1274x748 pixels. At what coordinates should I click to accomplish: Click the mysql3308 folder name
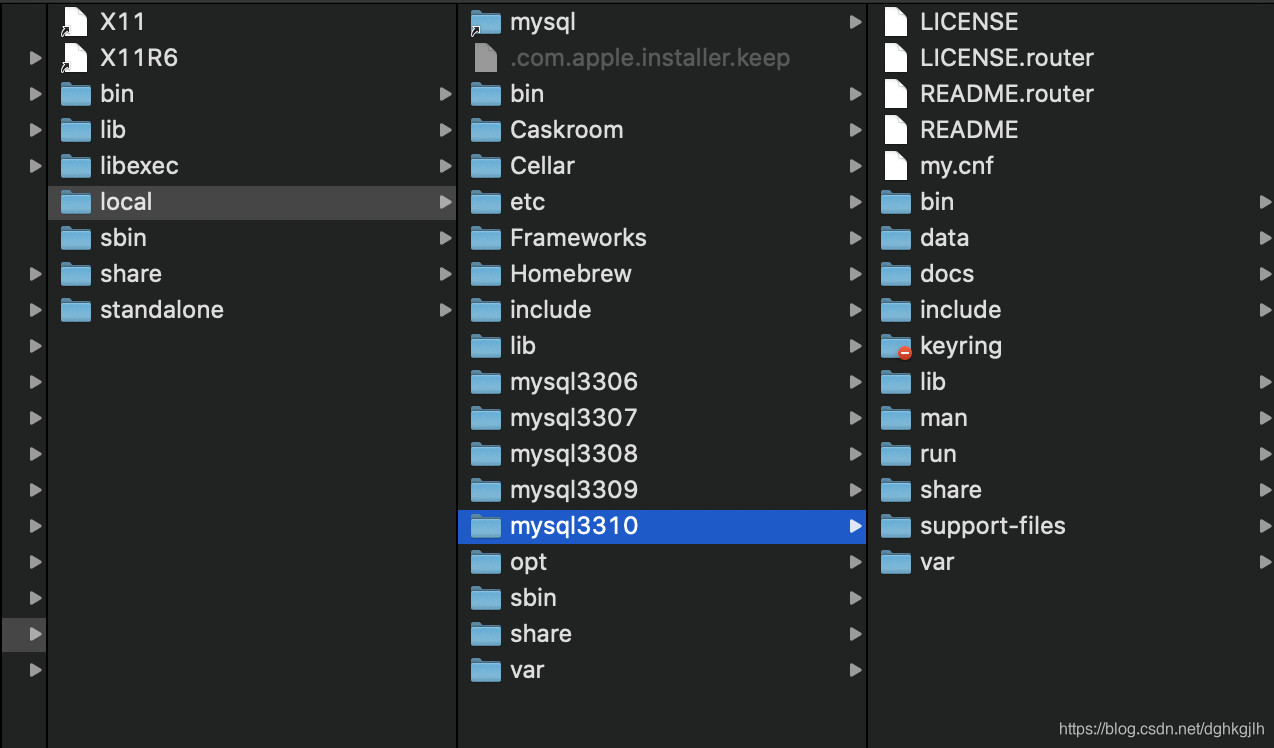click(574, 454)
